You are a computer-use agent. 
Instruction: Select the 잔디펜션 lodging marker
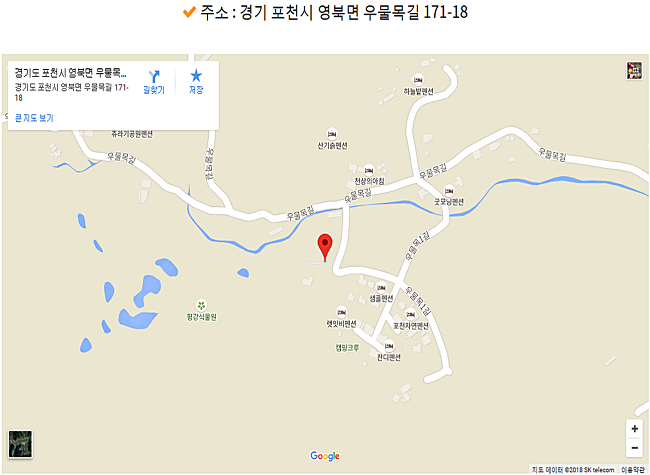(389, 346)
